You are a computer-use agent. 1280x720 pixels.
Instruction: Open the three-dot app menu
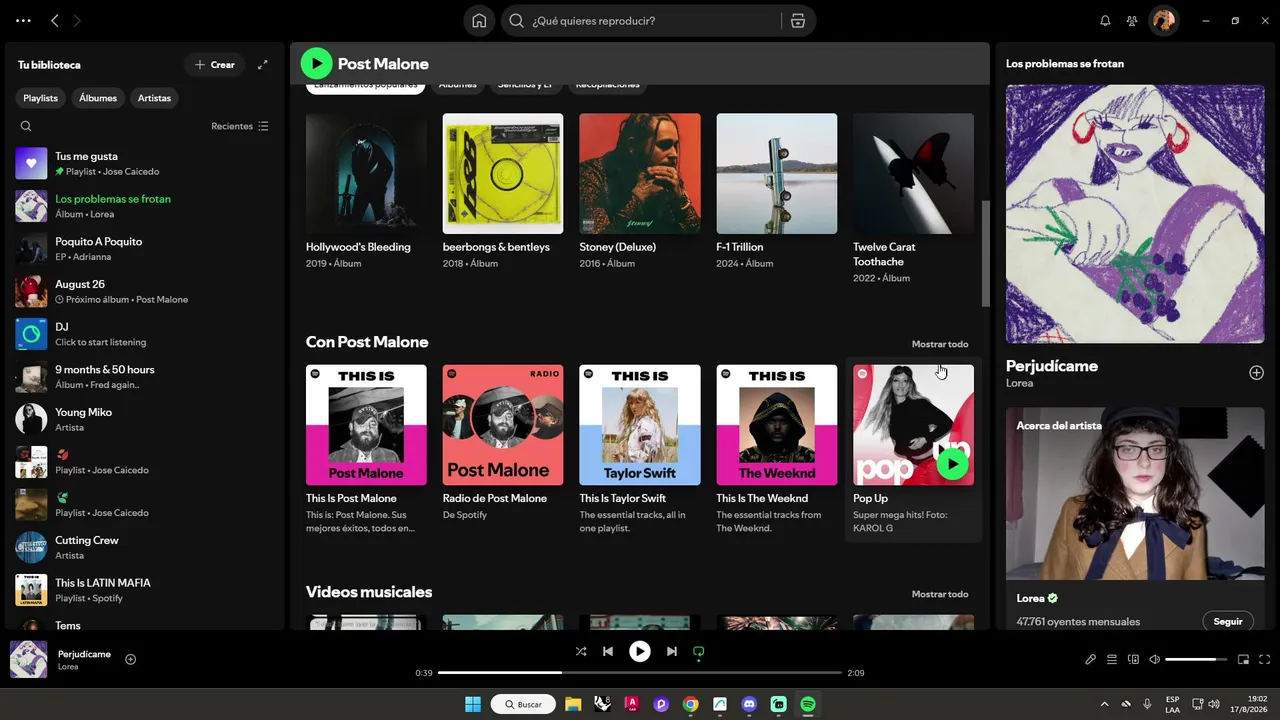[23, 21]
